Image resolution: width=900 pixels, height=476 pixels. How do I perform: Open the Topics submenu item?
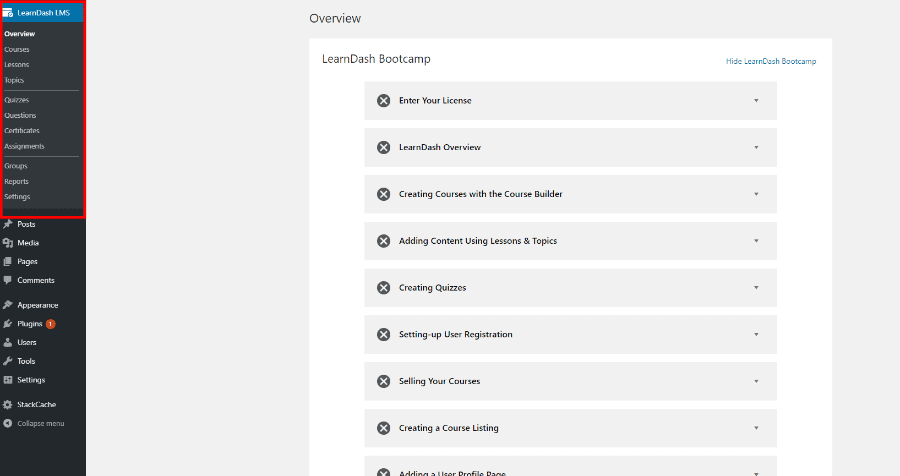click(14, 80)
